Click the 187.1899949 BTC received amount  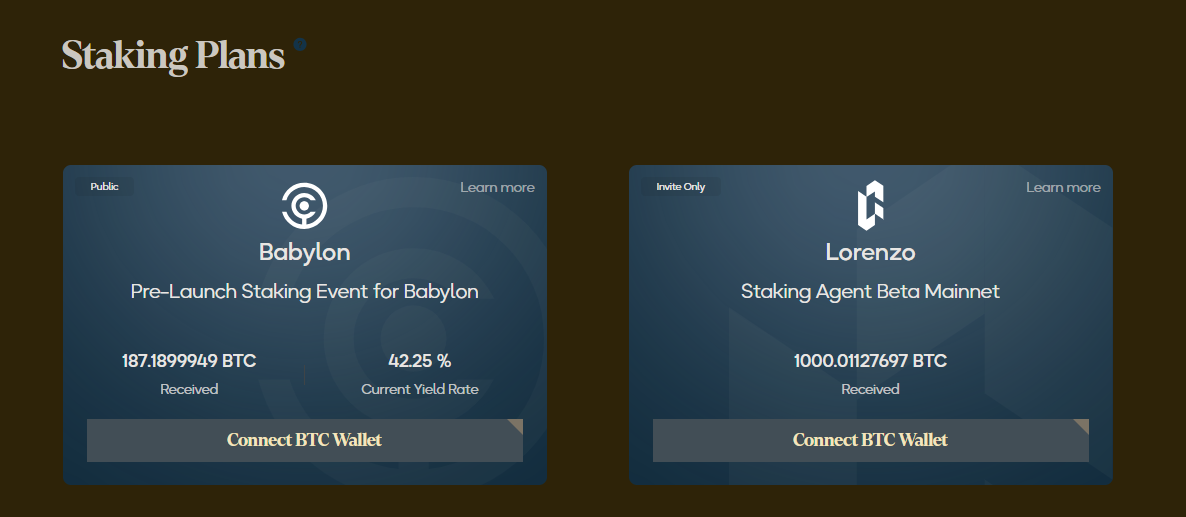(189, 361)
